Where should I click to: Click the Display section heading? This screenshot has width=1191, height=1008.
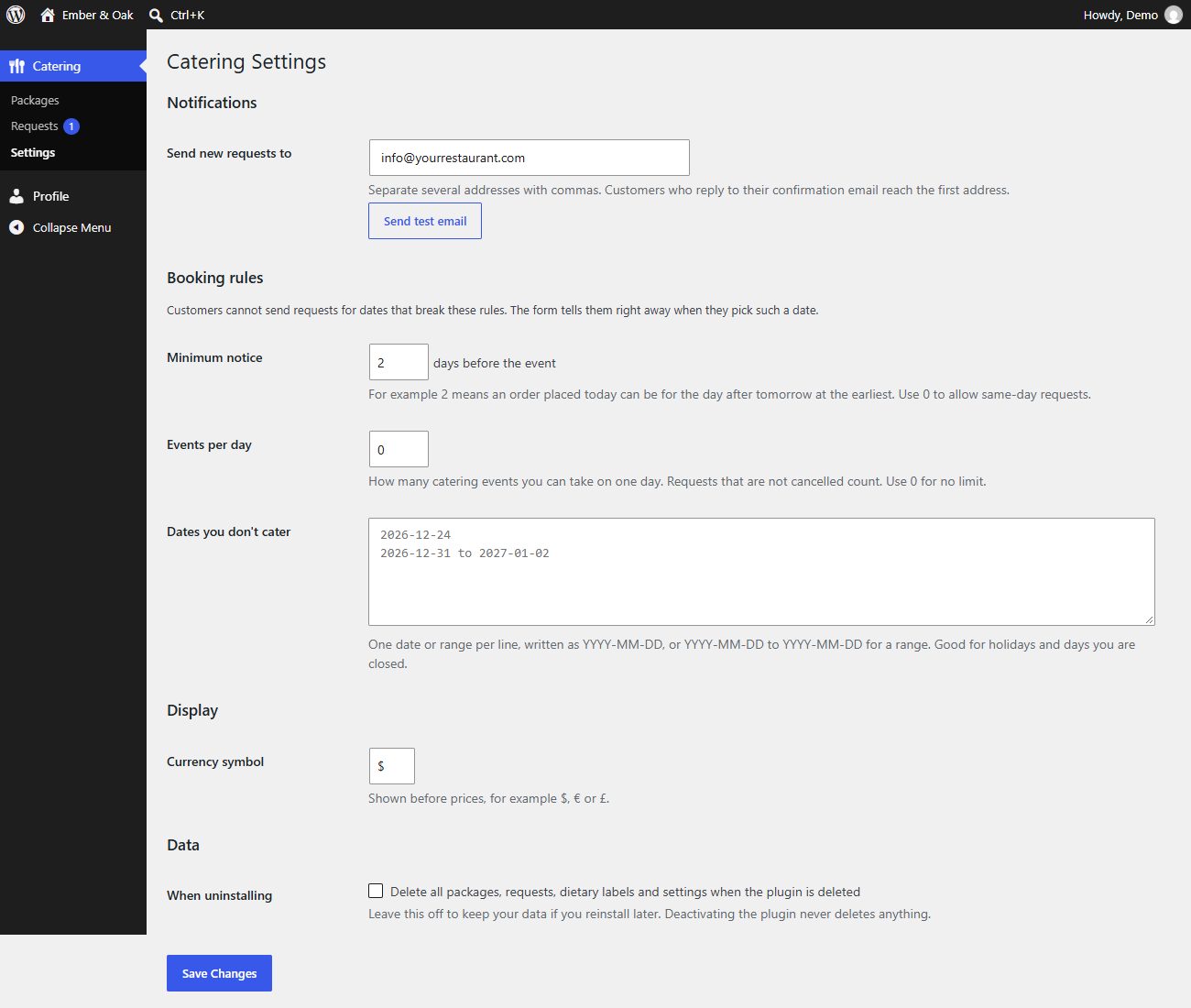192,710
